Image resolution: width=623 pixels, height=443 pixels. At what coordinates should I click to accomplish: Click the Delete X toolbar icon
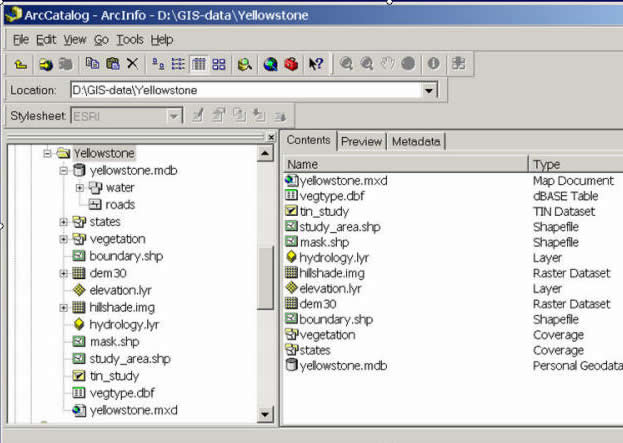(x=133, y=64)
